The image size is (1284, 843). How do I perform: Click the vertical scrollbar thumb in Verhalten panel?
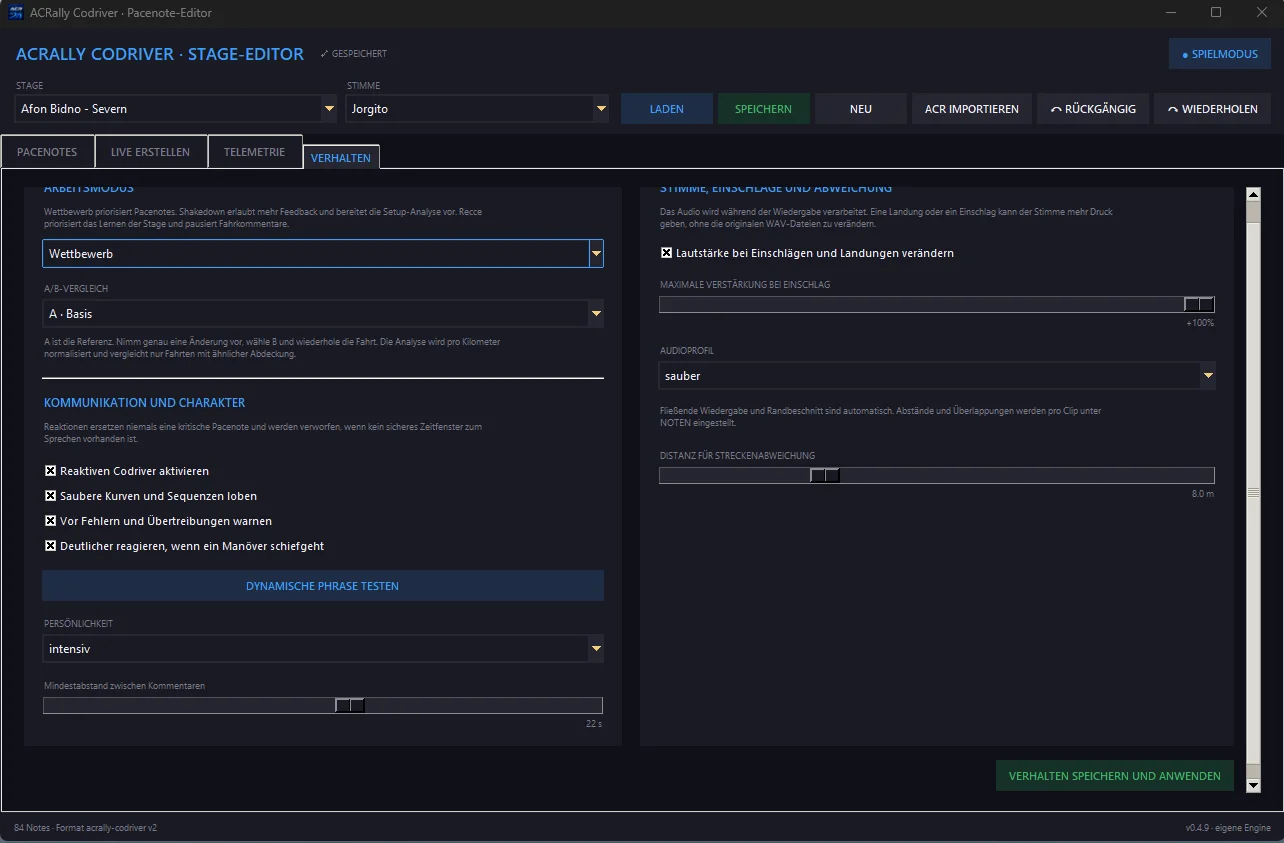1253,492
